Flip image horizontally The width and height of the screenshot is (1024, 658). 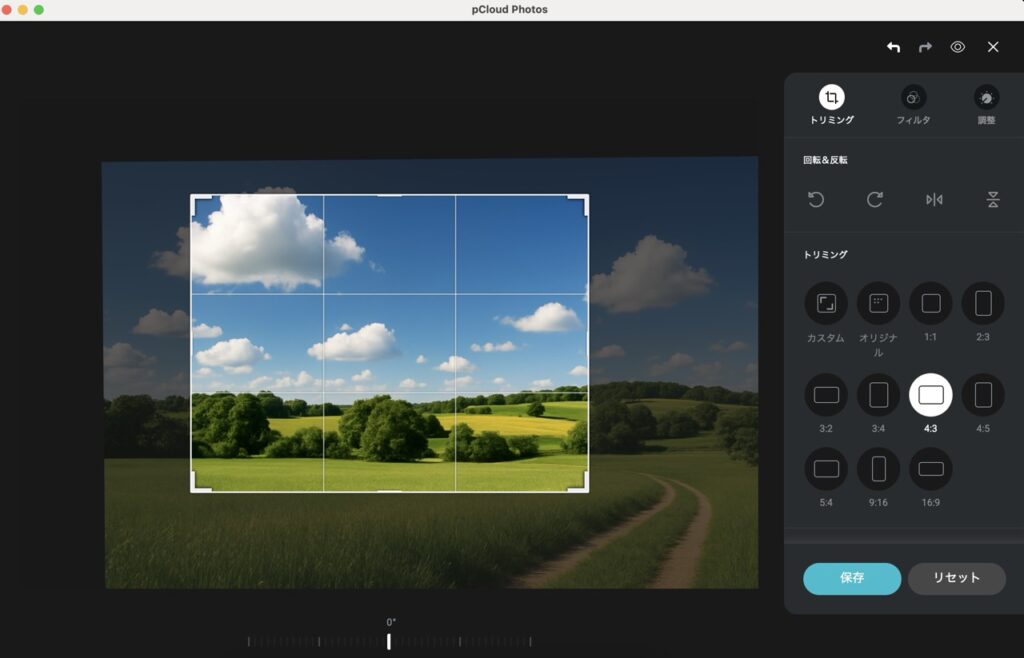(x=934, y=200)
